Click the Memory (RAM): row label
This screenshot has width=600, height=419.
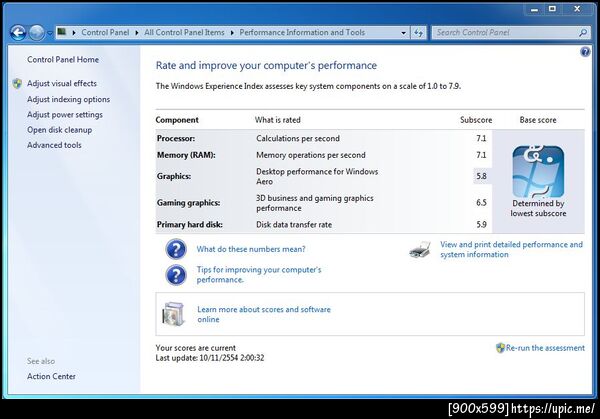(186, 155)
